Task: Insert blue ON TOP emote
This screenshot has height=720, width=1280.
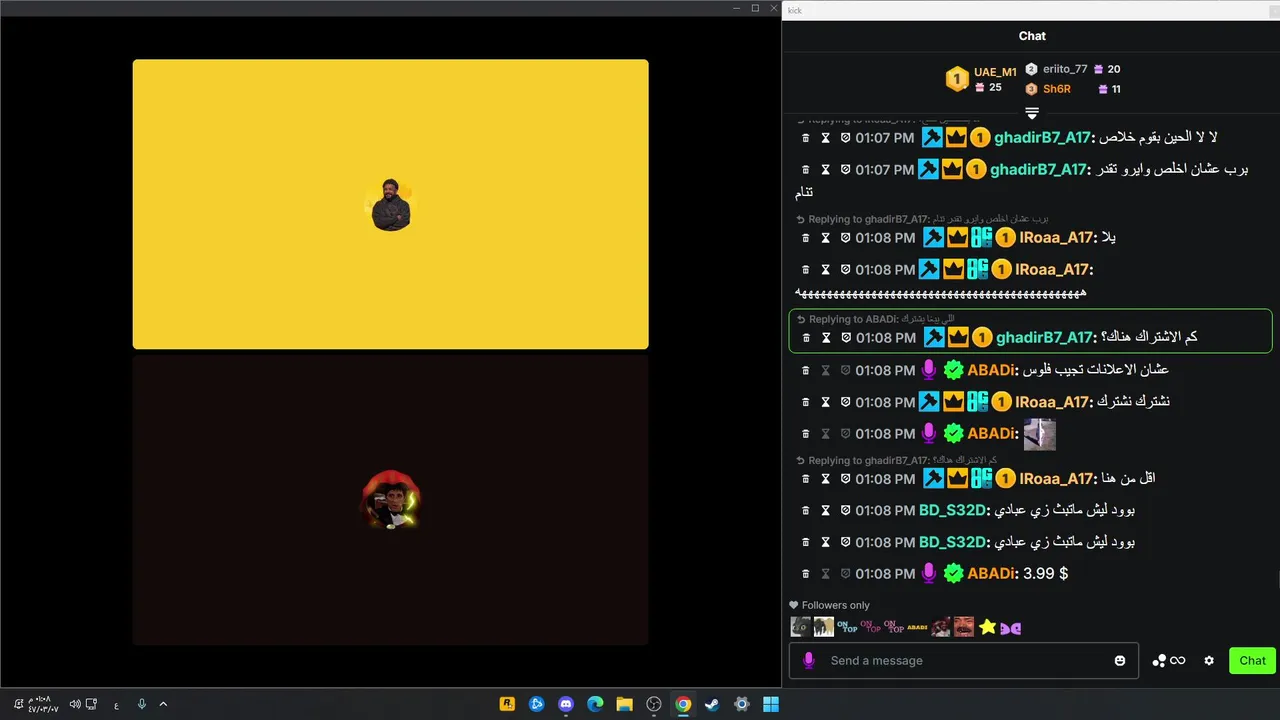Action: click(847, 627)
